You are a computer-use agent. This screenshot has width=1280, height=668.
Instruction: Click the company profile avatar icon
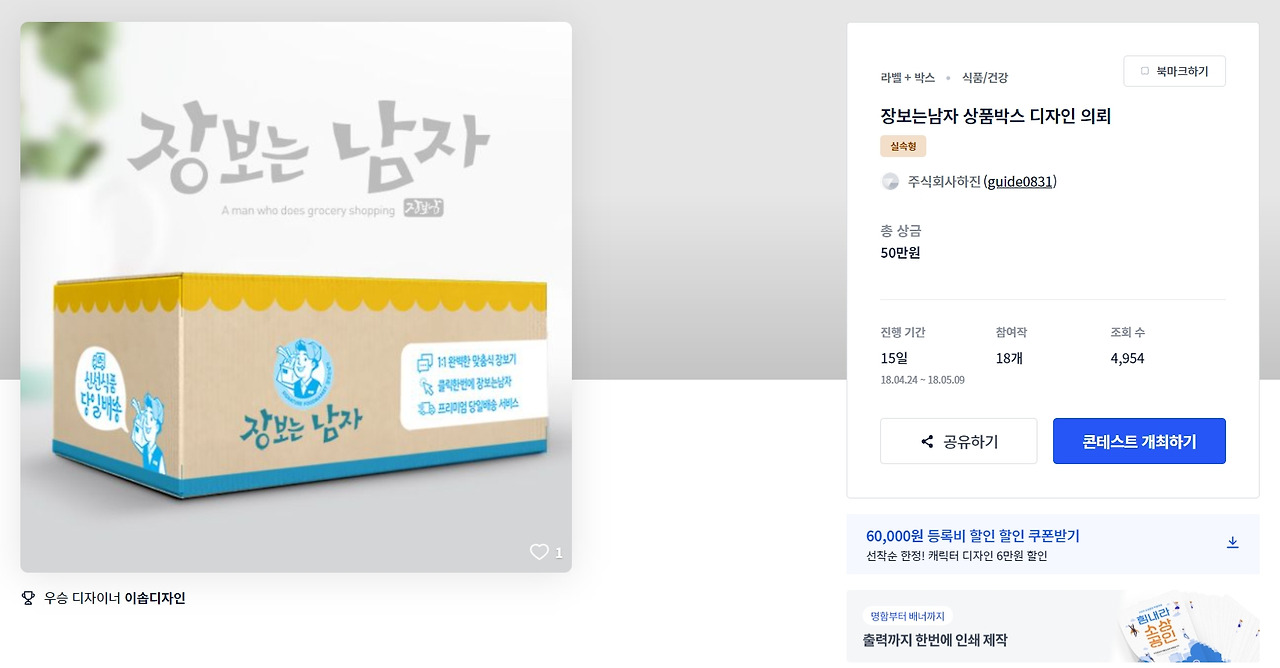[x=890, y=181]
